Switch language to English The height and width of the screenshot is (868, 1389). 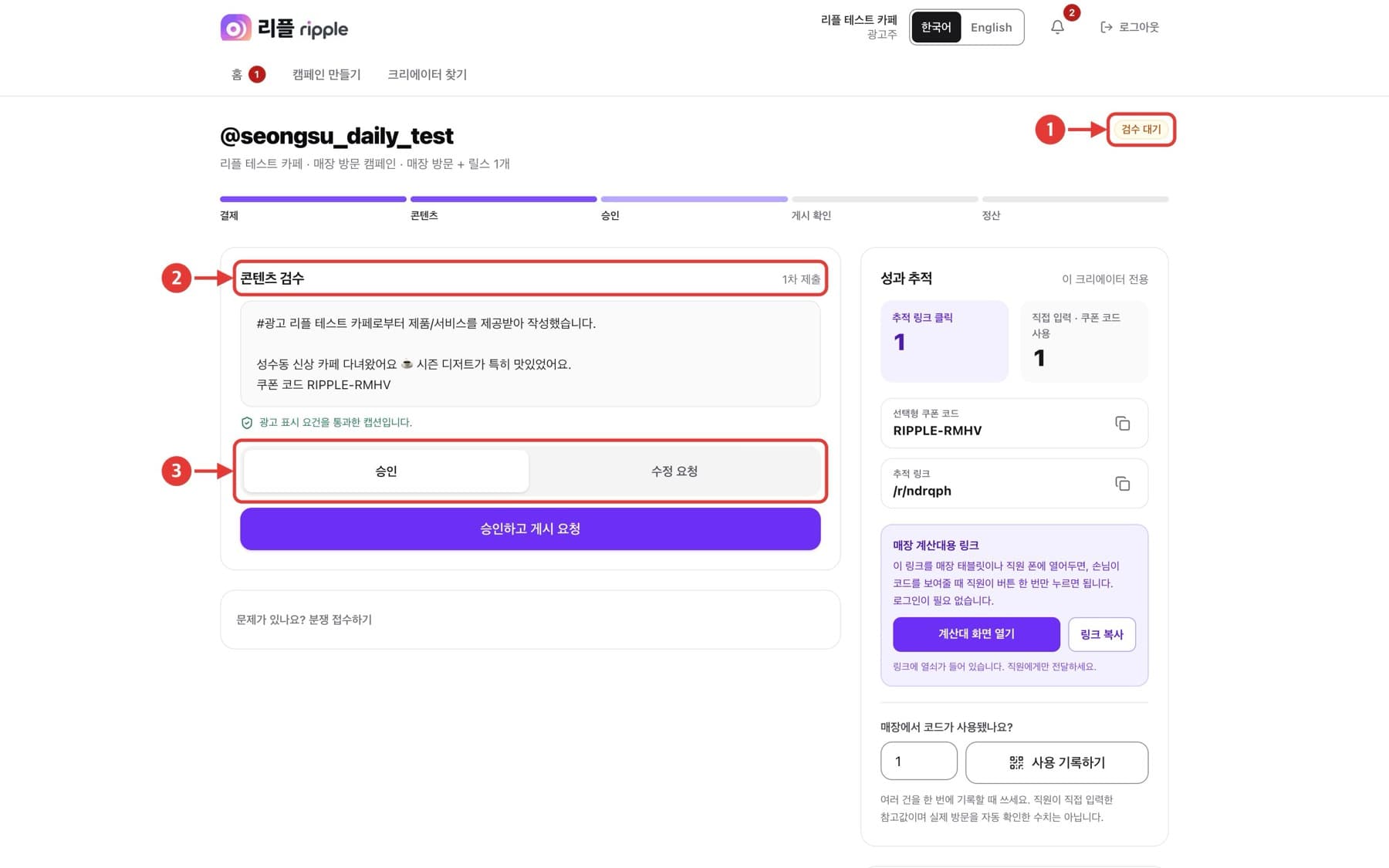[x=991, y=27]
